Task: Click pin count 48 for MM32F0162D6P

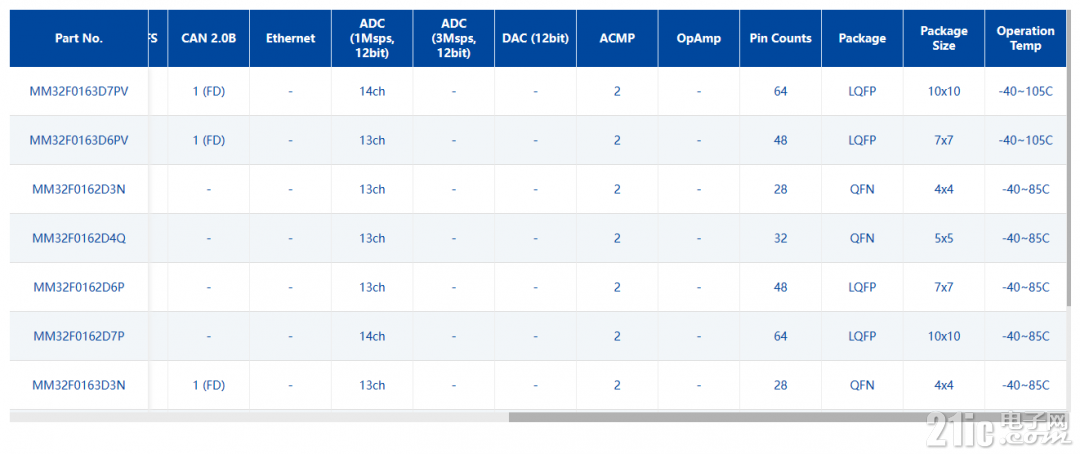Action: (x=780, y=287)
